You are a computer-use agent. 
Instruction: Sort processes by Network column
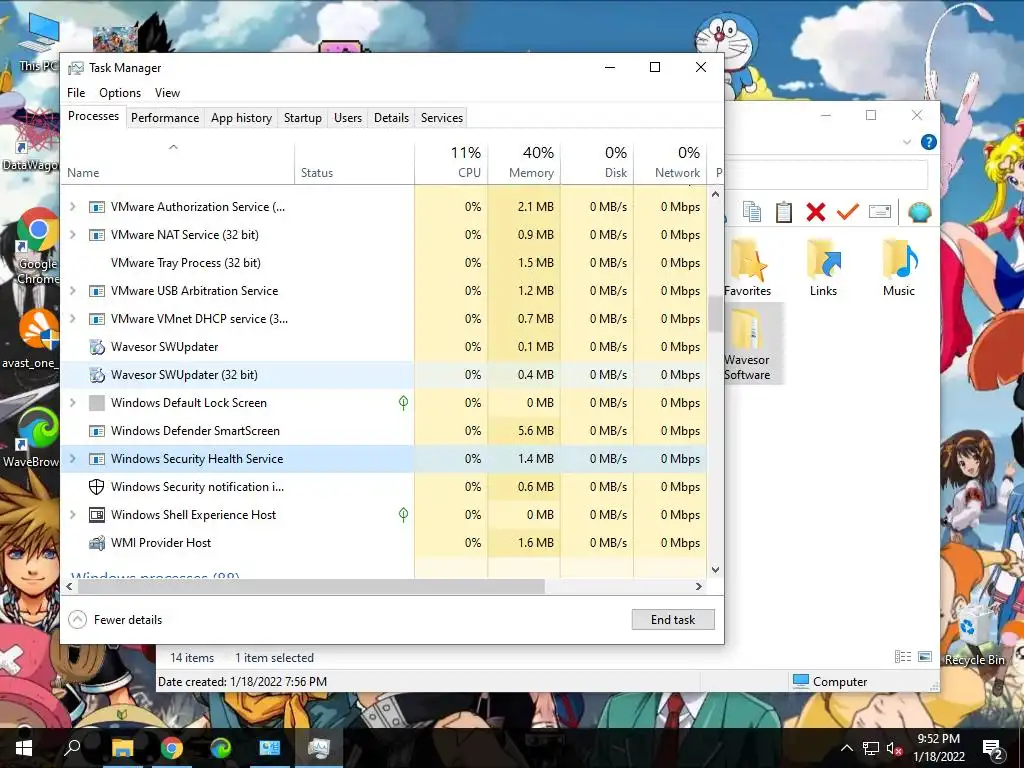click(x=670, y=163)
